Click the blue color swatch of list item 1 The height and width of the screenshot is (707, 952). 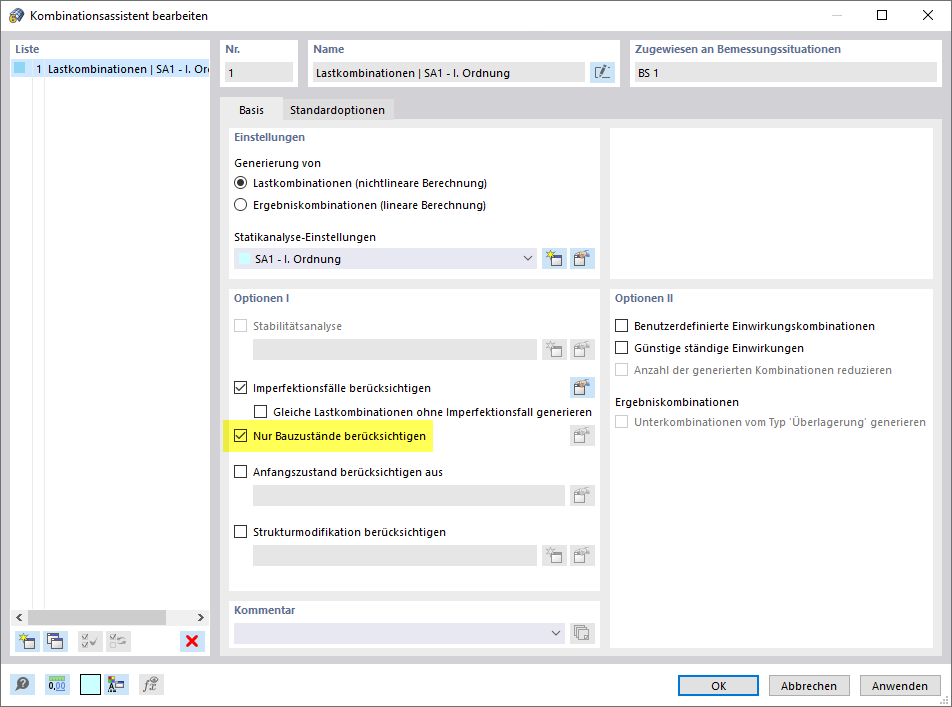coord(20,68)
